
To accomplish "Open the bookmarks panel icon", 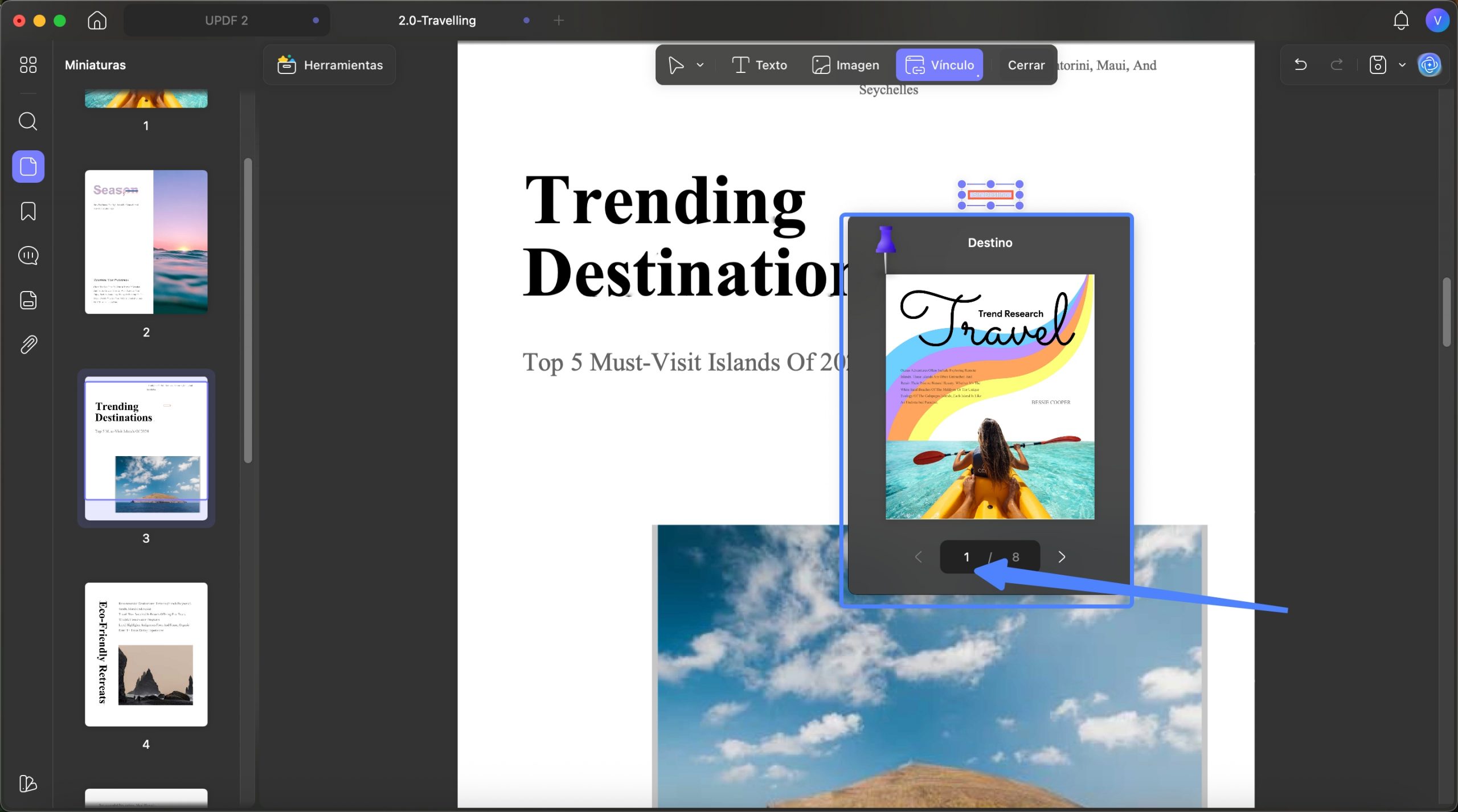I will click(x=28, y=211).
